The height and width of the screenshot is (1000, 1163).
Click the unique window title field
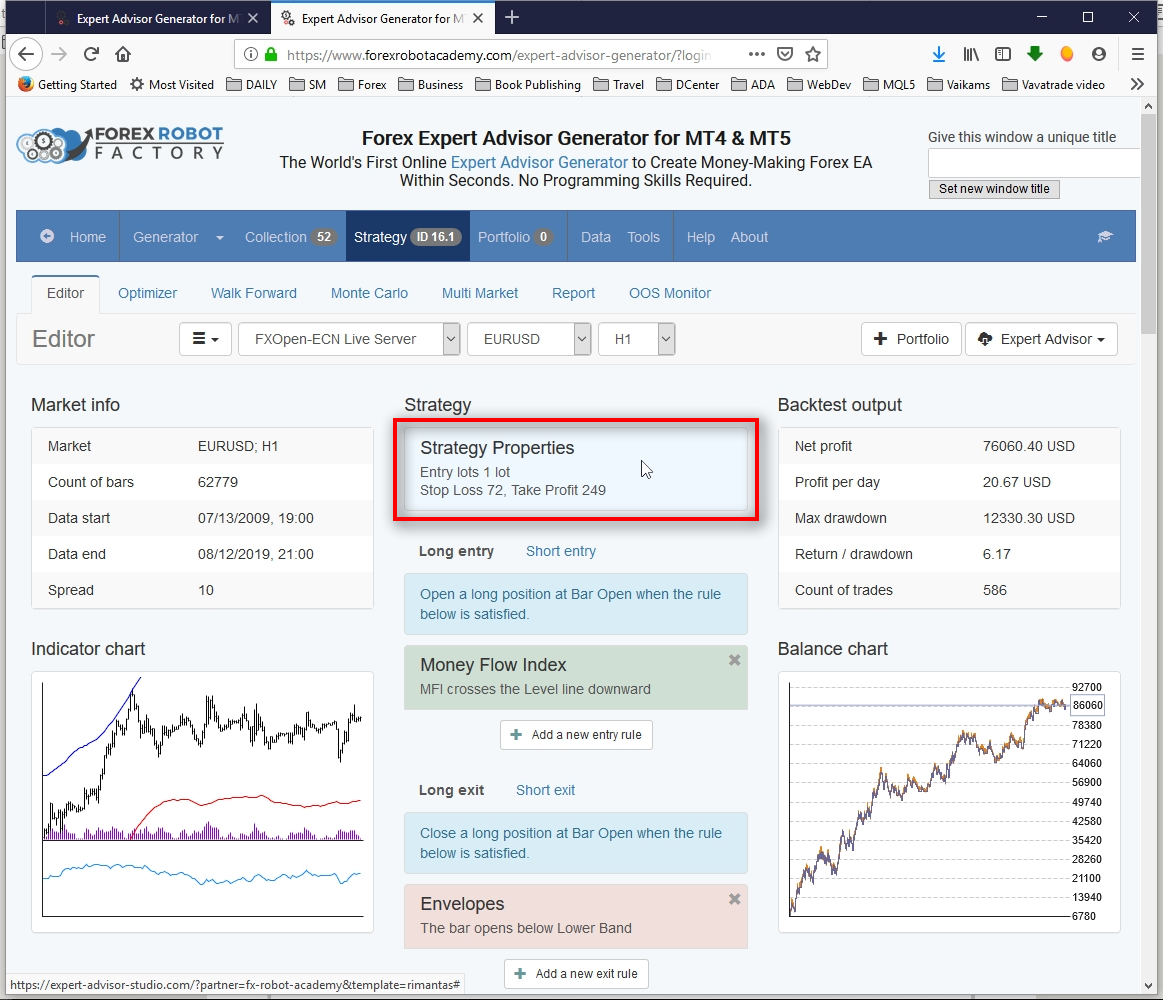tap(1033, 163)
